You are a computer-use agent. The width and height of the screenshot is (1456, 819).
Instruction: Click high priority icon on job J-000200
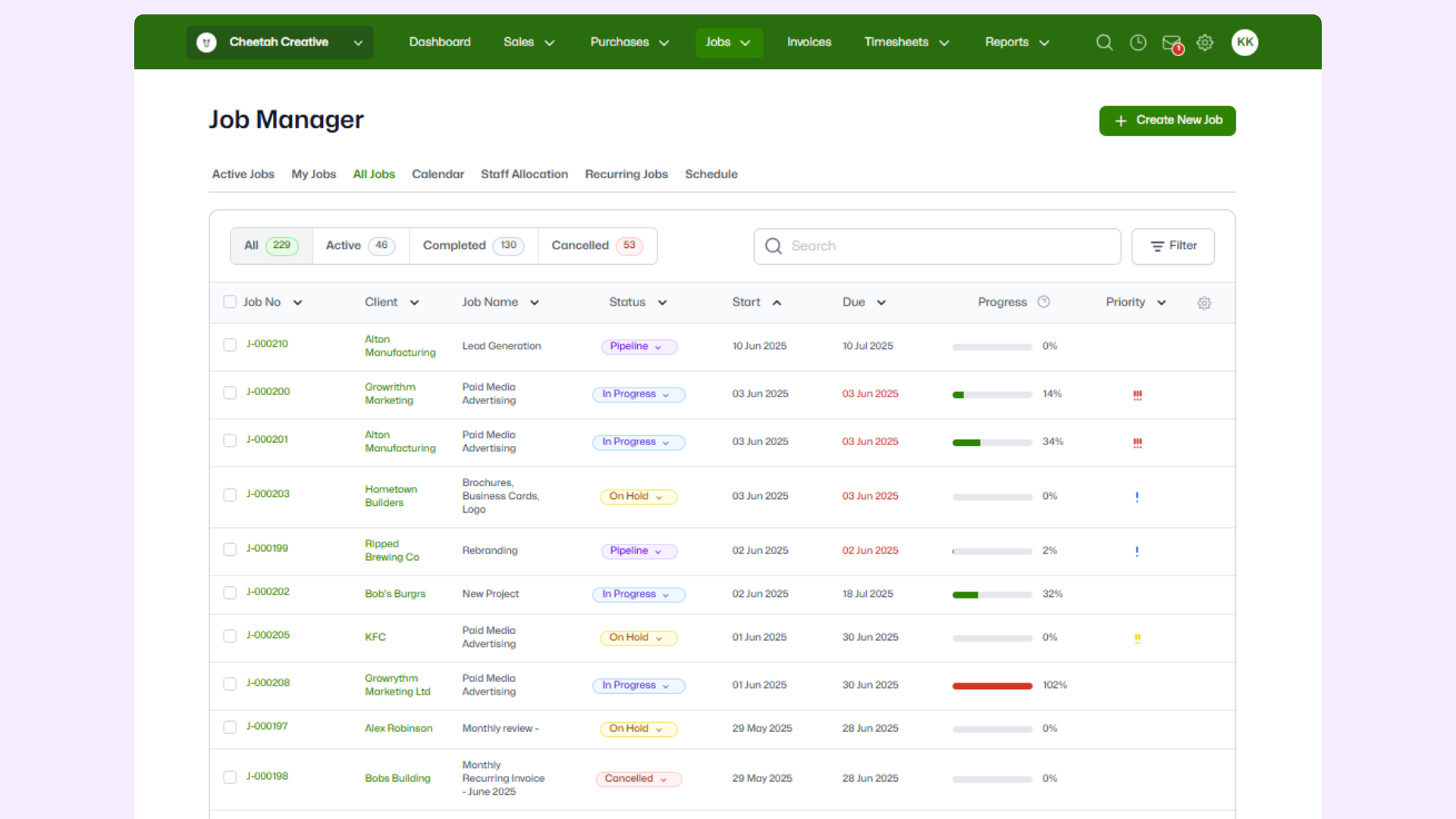tap(1137, 395)
